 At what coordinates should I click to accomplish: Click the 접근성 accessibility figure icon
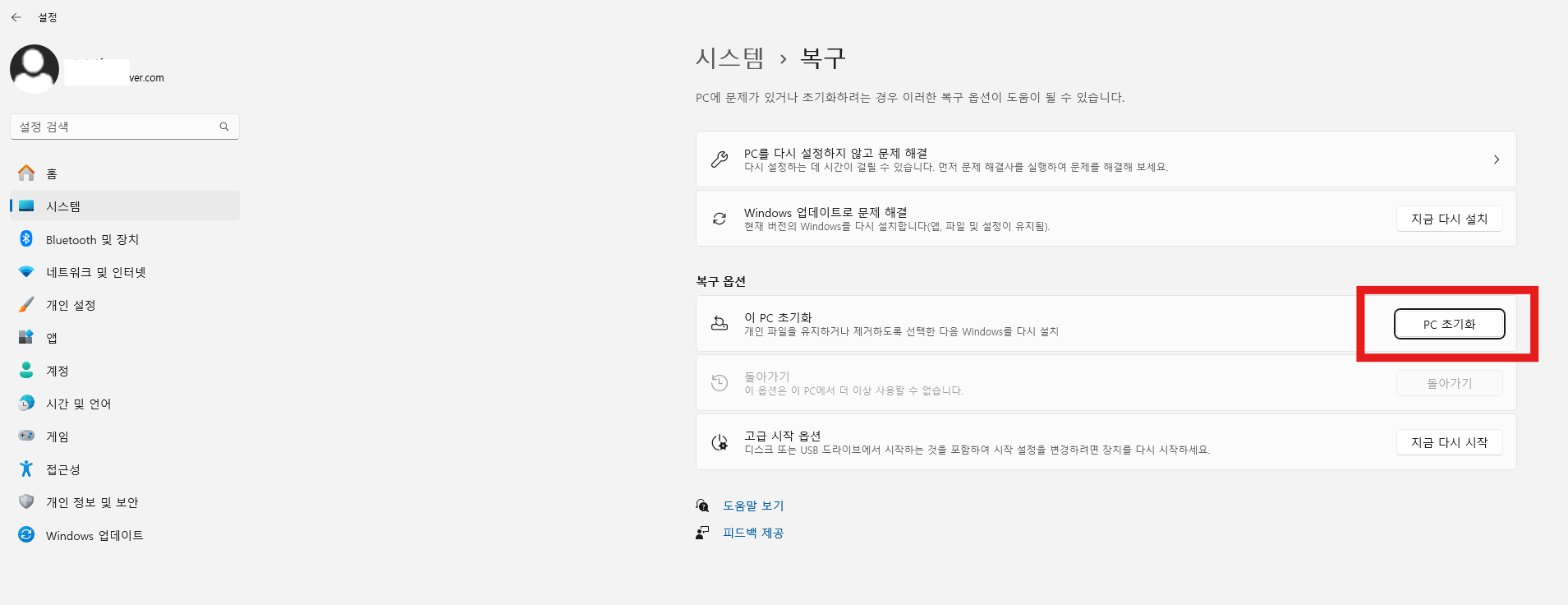26,469
